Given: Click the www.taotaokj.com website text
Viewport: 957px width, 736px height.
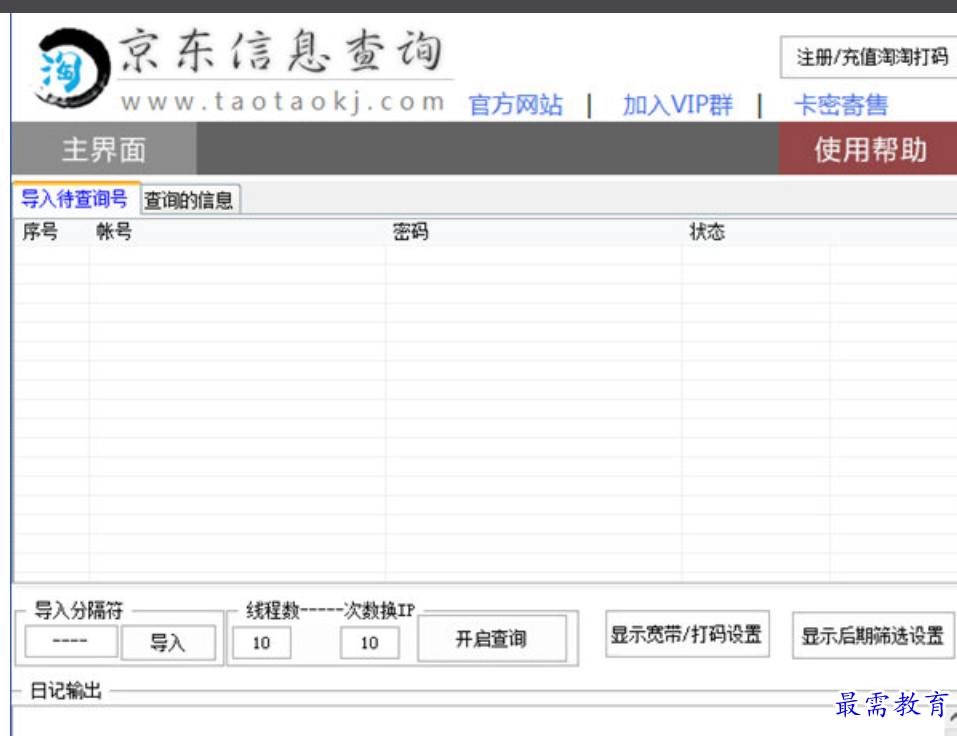Looking at the screenshot, I should point(283,101).
